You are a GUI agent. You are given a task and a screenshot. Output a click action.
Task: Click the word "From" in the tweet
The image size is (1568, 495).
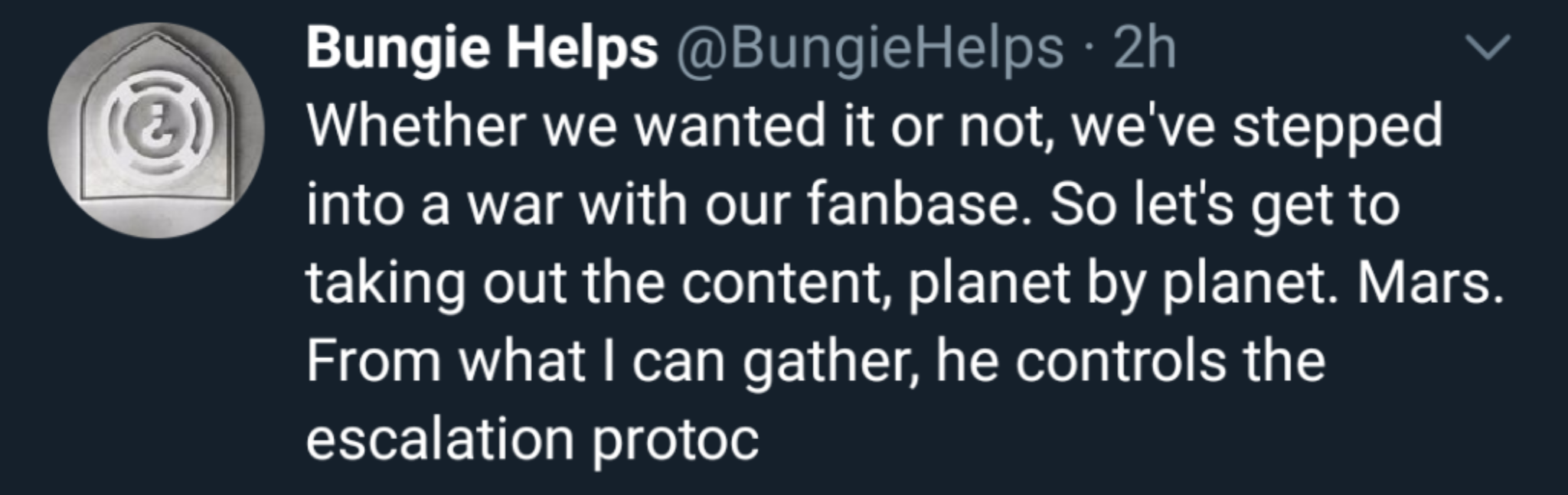click(374, 360)
